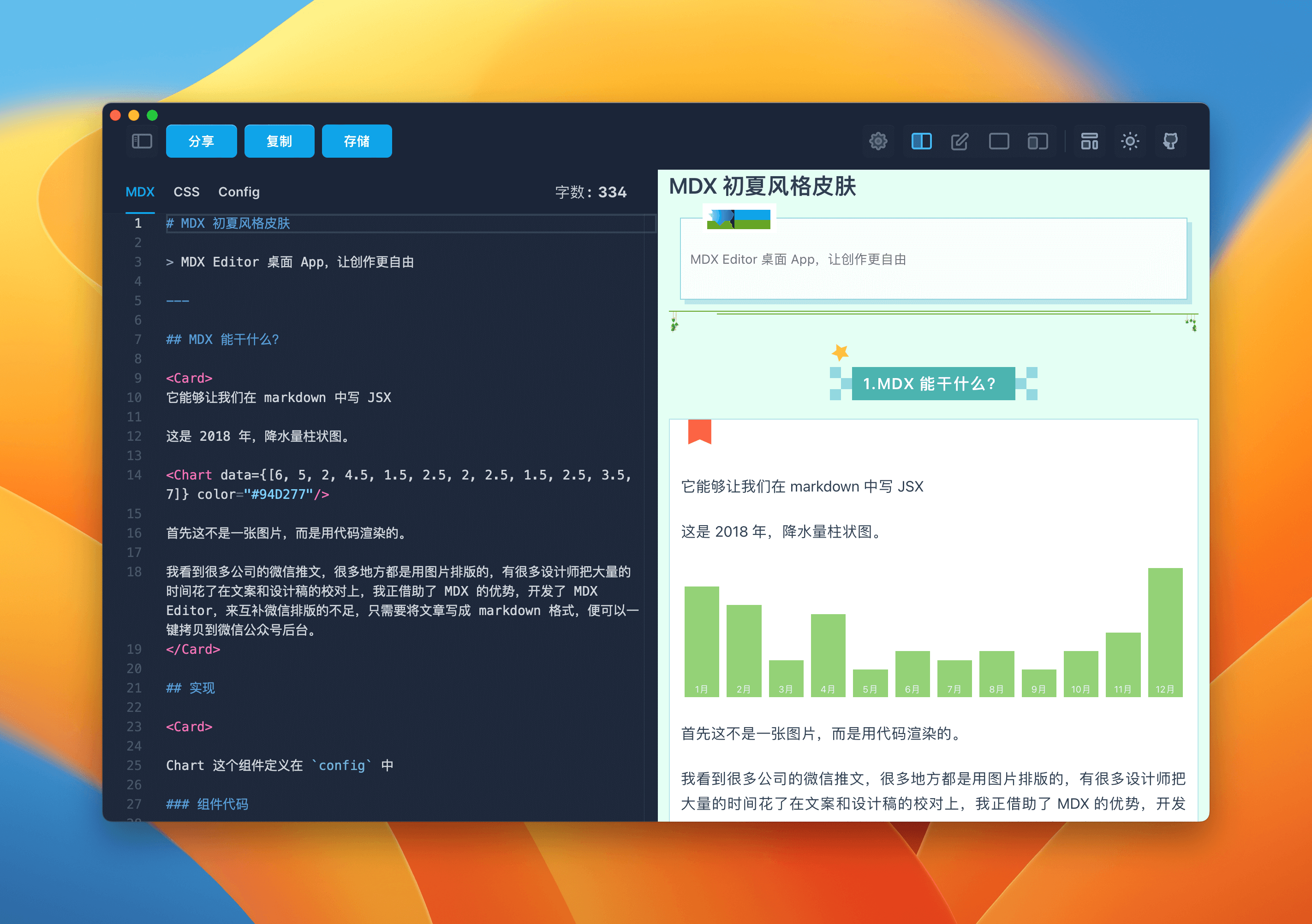Click the '### 组件代码' editor line

pos(207,804)
